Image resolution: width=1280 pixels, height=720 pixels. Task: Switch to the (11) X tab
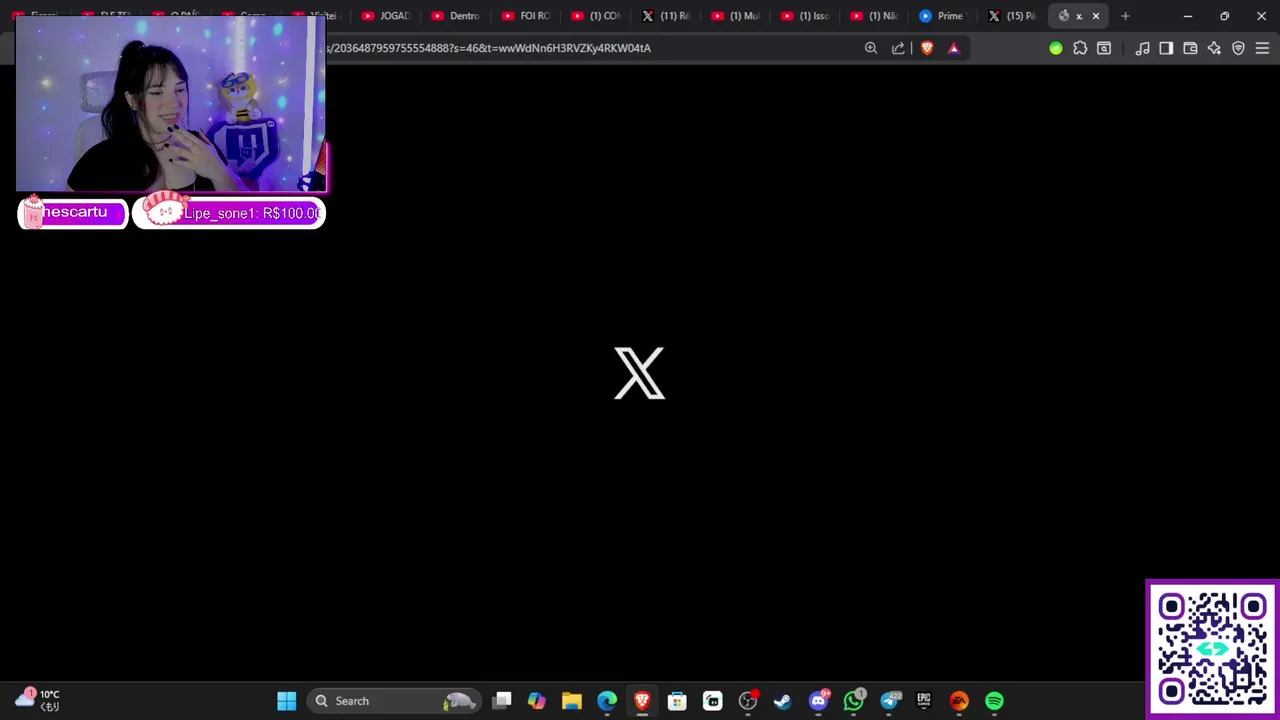pos(667,16)
